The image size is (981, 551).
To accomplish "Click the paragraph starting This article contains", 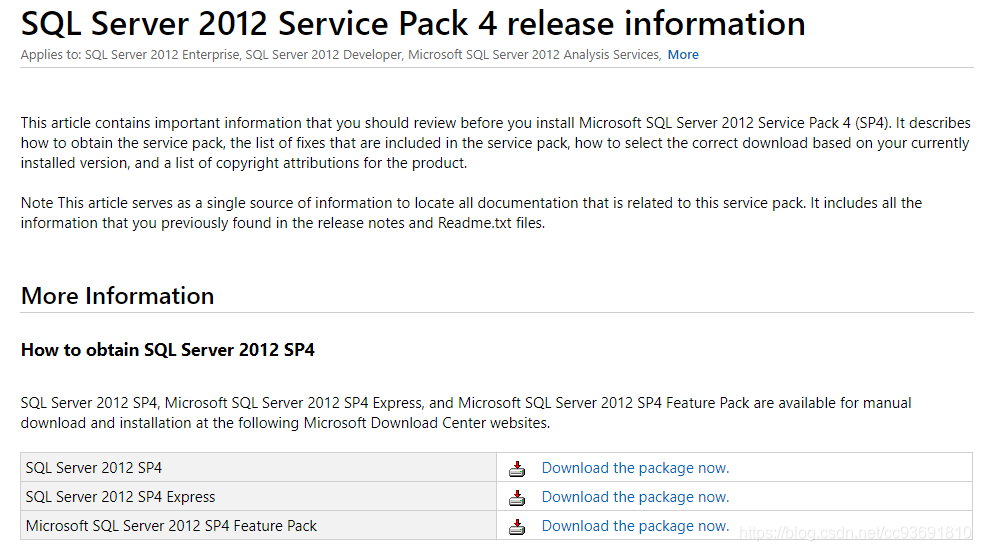I will tap(495, 143).
